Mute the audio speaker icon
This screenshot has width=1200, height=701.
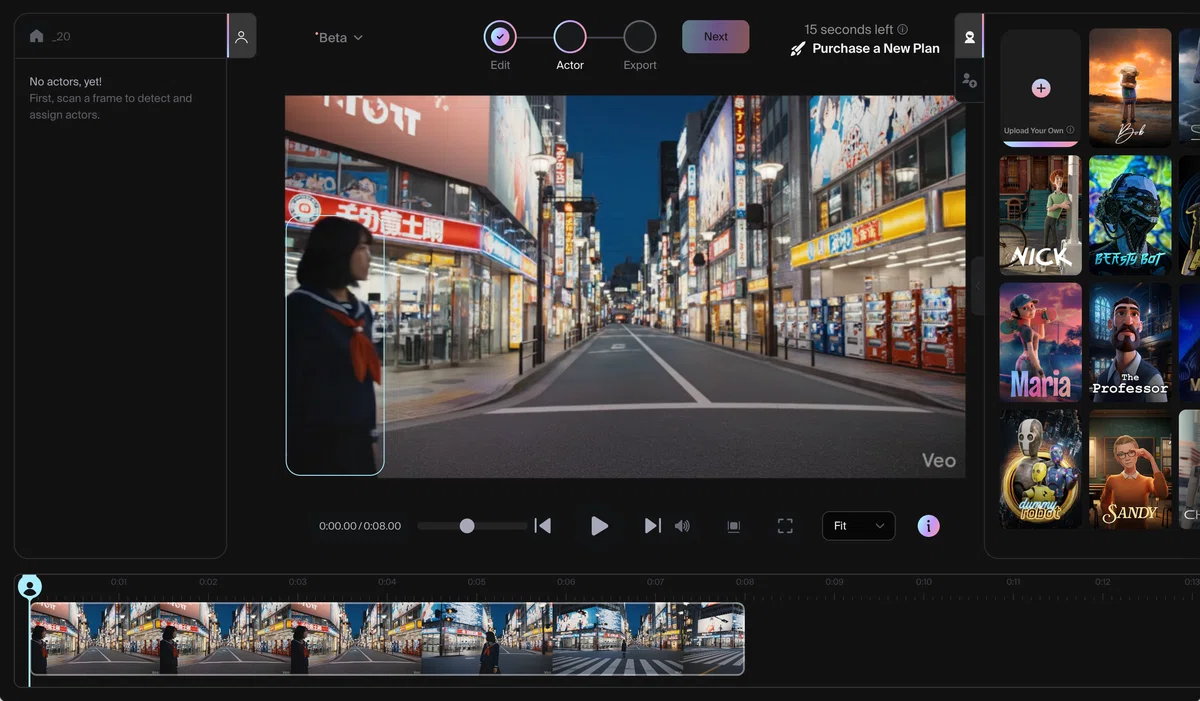pos(682,526)
